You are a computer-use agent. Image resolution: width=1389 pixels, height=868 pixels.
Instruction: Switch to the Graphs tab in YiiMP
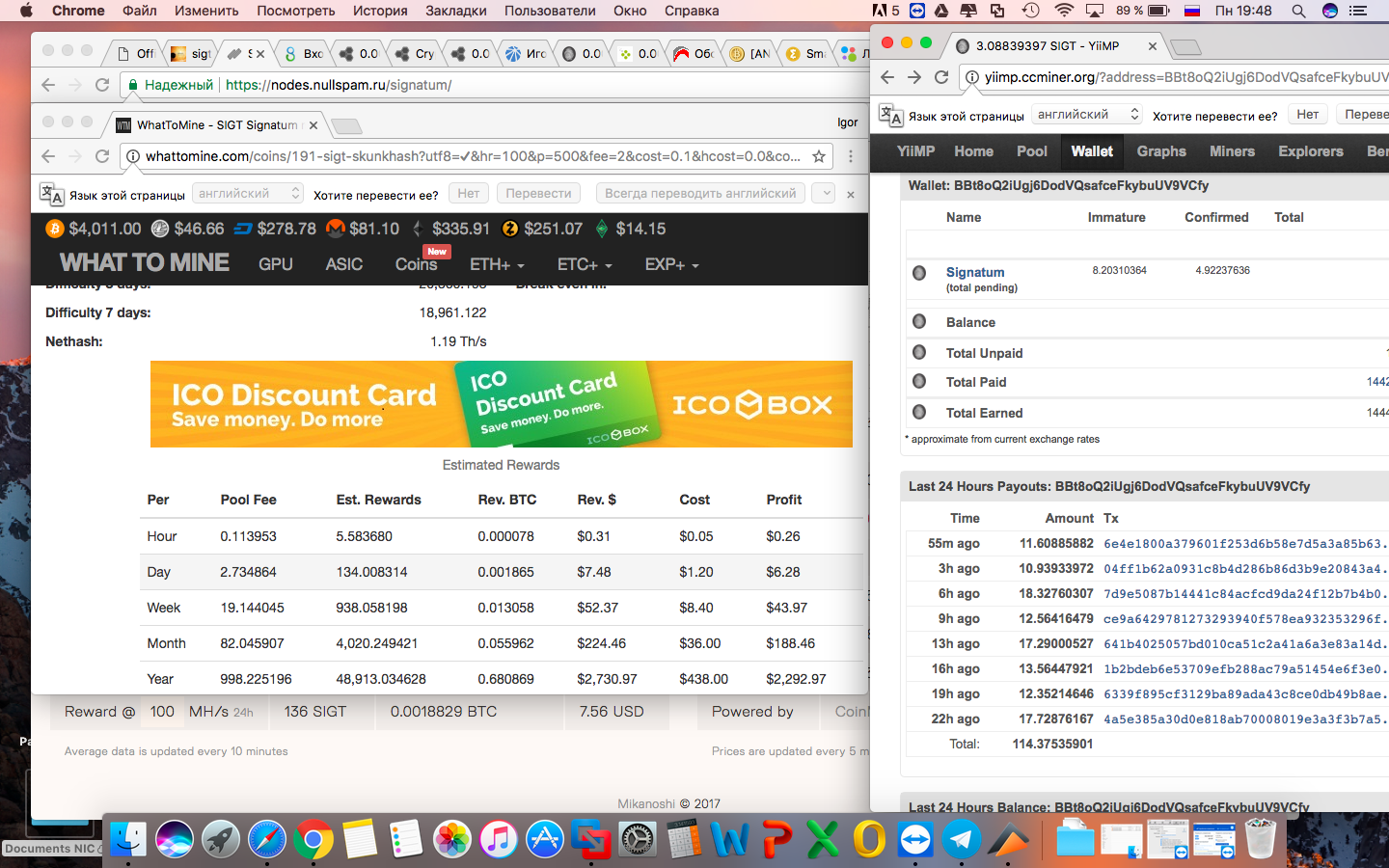pyautogui.click(x=1161, y=151)
